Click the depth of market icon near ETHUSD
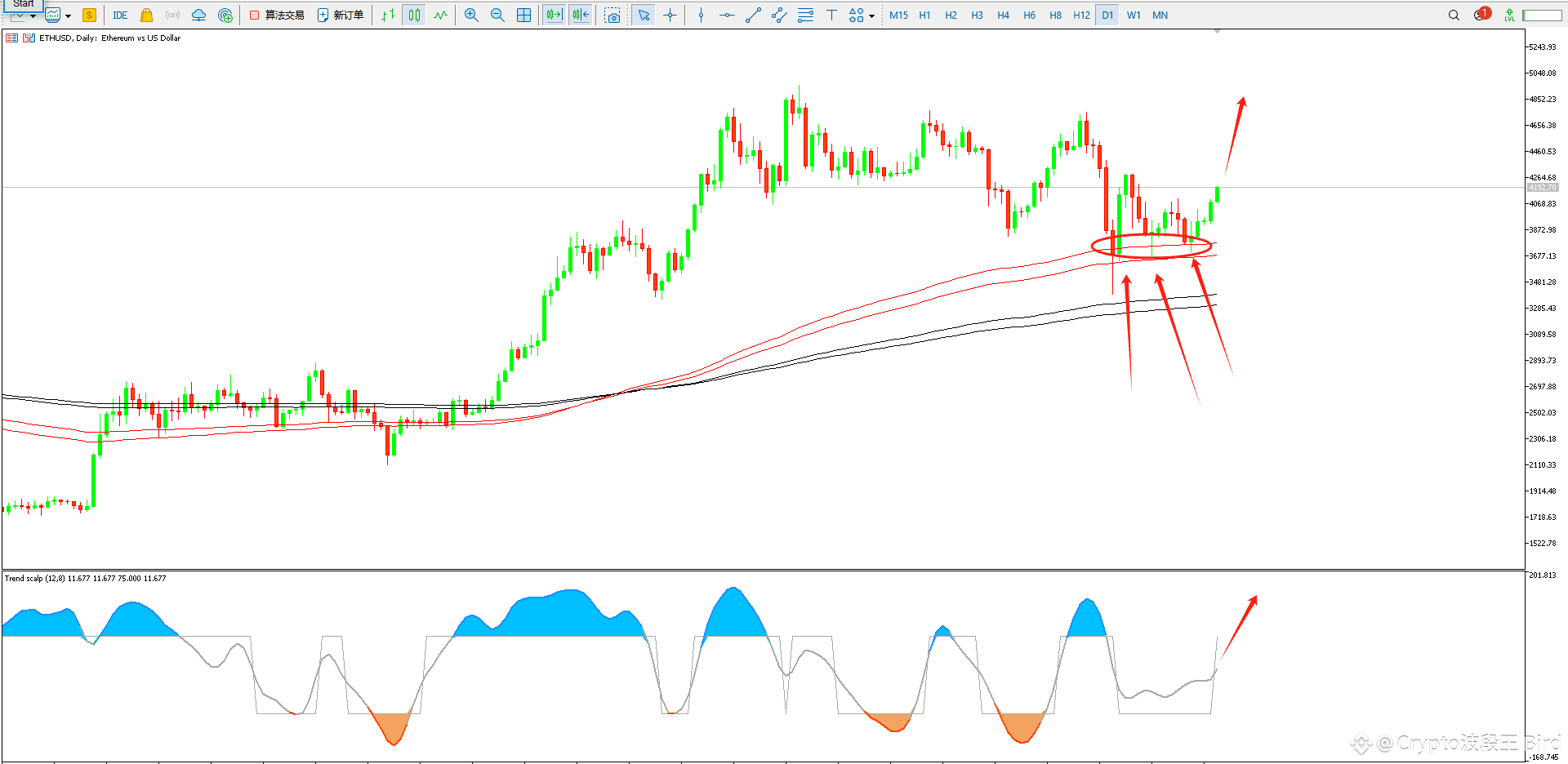1568x764 pixels. pos(29,38)
